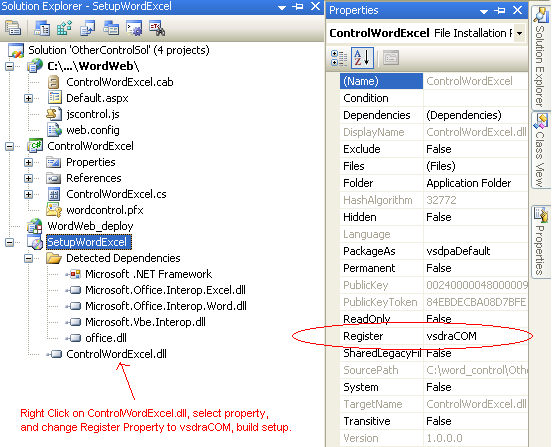This screenshot has width=553, height=447.
Task: Collapse the Detected Dependencies folder
Action: coord(29,258)
